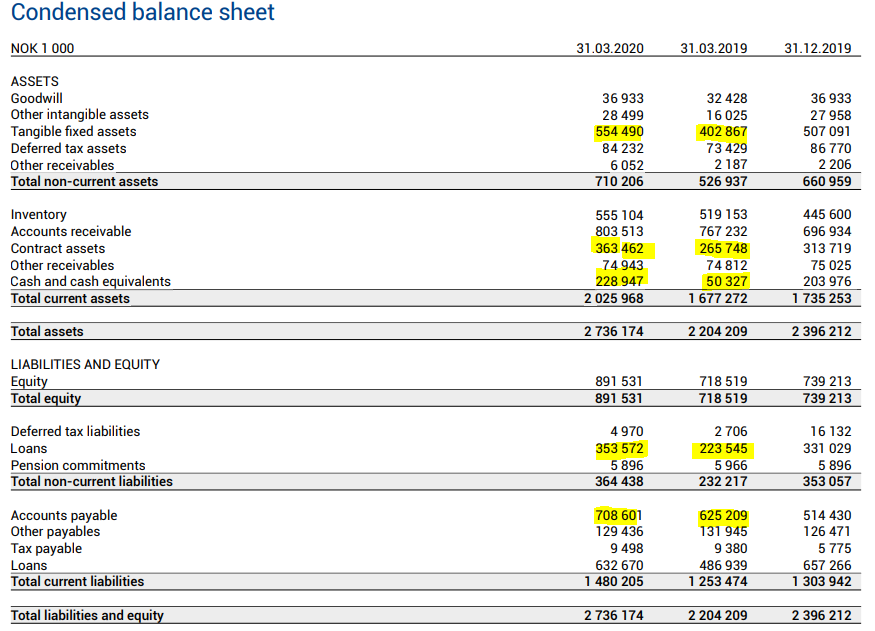Click the highlighted Tangible fixed assets value 554 490
This screenshot has height=631, width=875.
click(x=619, y=132)
